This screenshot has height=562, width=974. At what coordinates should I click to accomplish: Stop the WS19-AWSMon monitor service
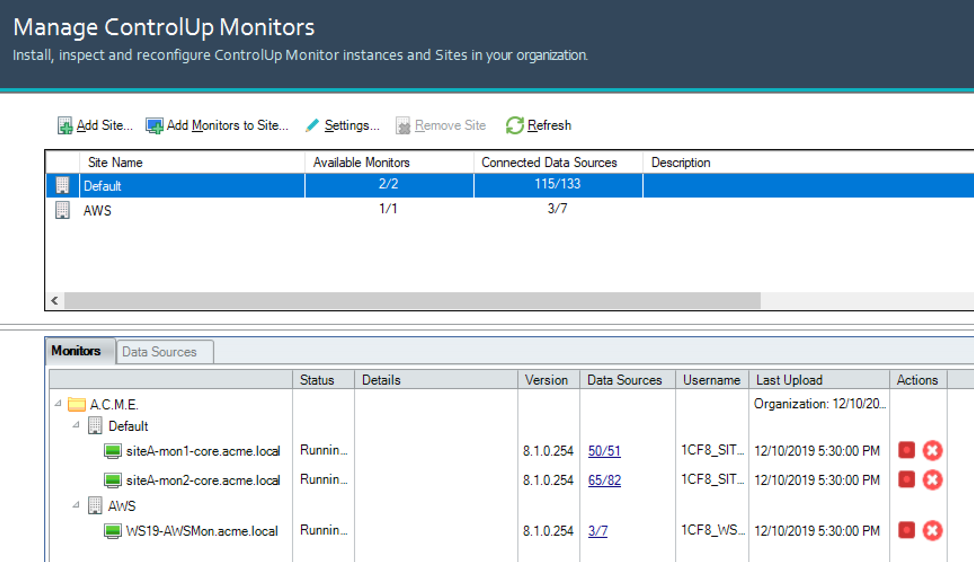[906, 530]
